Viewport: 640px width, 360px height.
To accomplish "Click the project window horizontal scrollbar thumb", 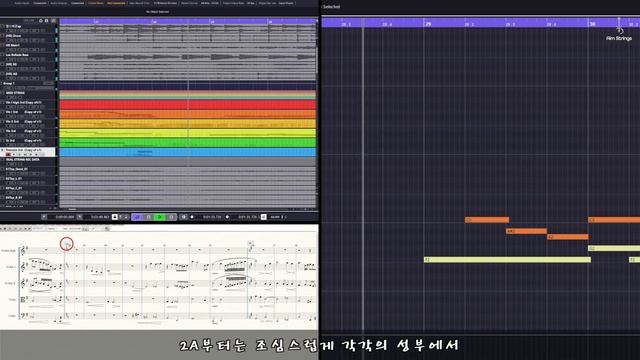I will point(72,209).
